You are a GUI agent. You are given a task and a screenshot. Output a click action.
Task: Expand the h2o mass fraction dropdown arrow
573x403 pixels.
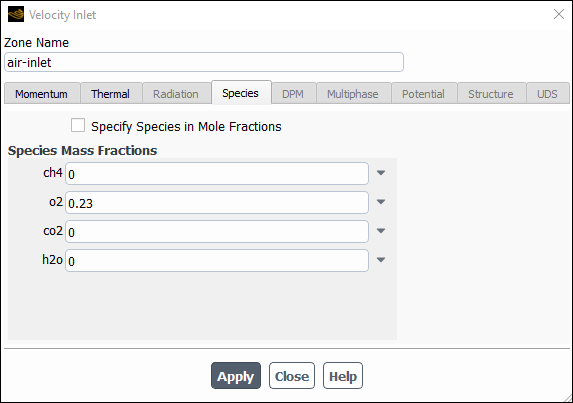point(381,260)
